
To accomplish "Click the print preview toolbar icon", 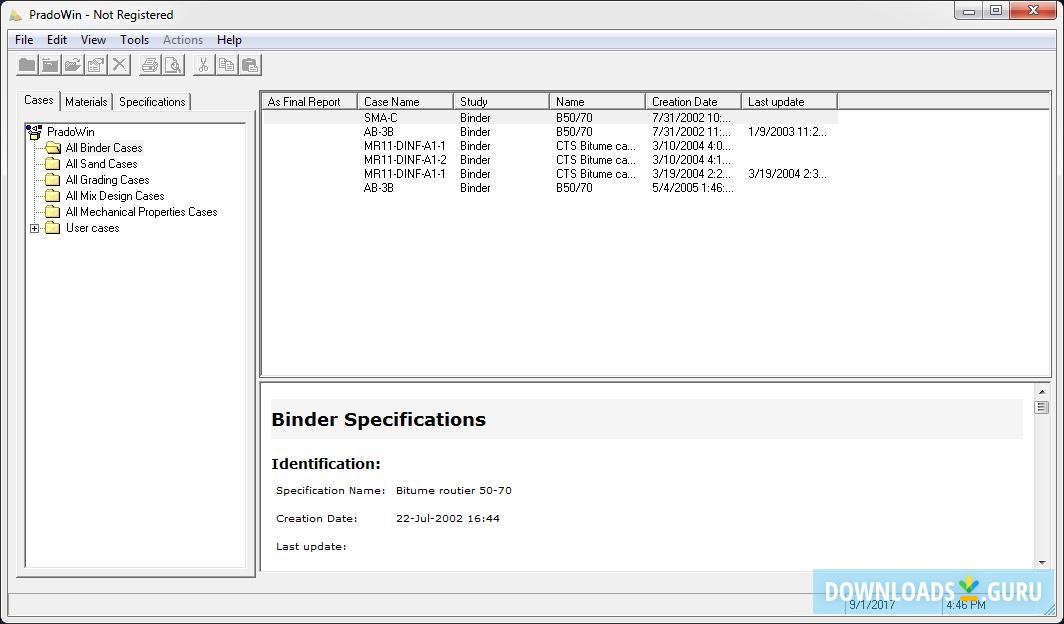I will [173, 65].
